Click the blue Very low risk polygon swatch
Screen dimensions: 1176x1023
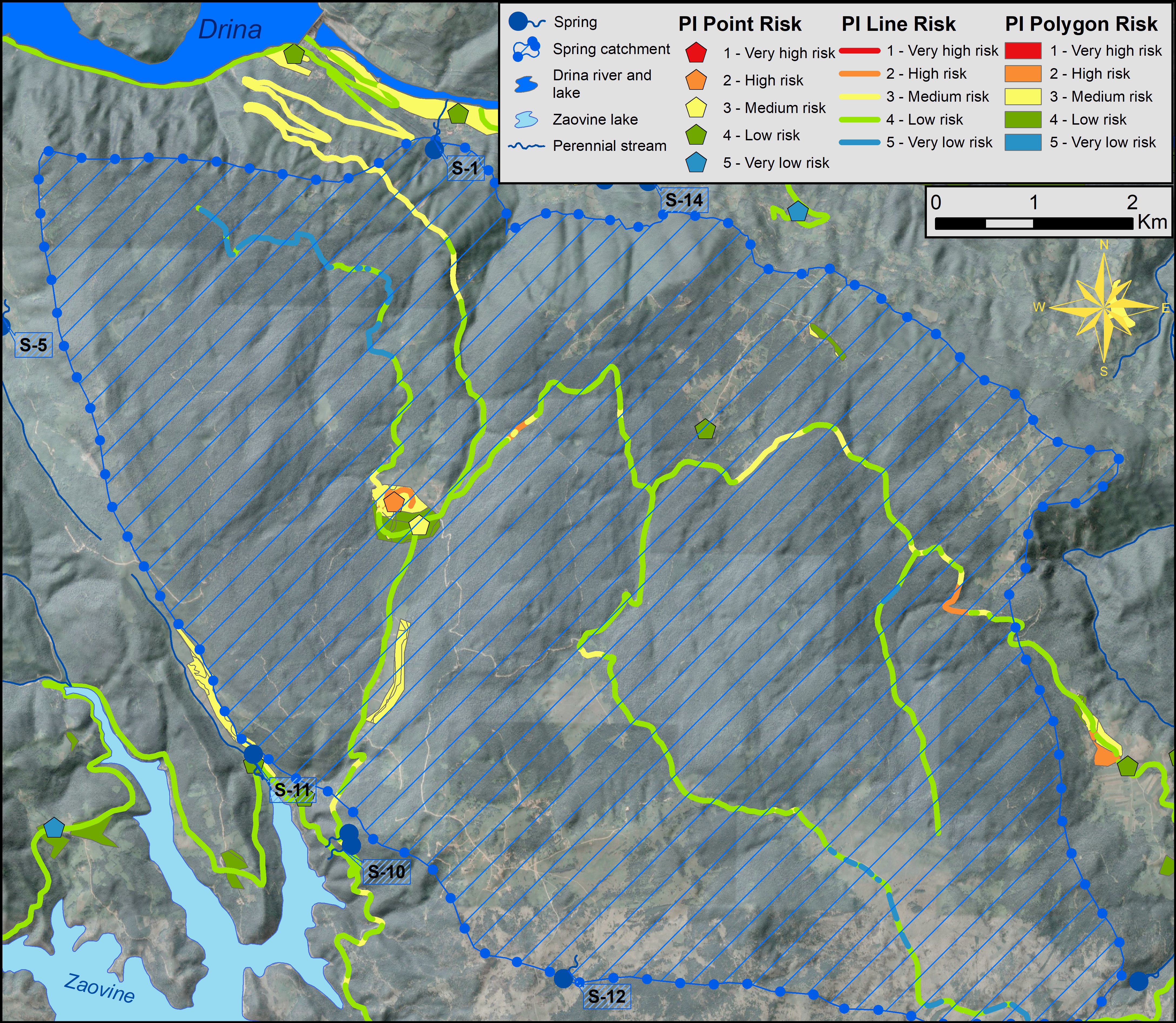1023,142
